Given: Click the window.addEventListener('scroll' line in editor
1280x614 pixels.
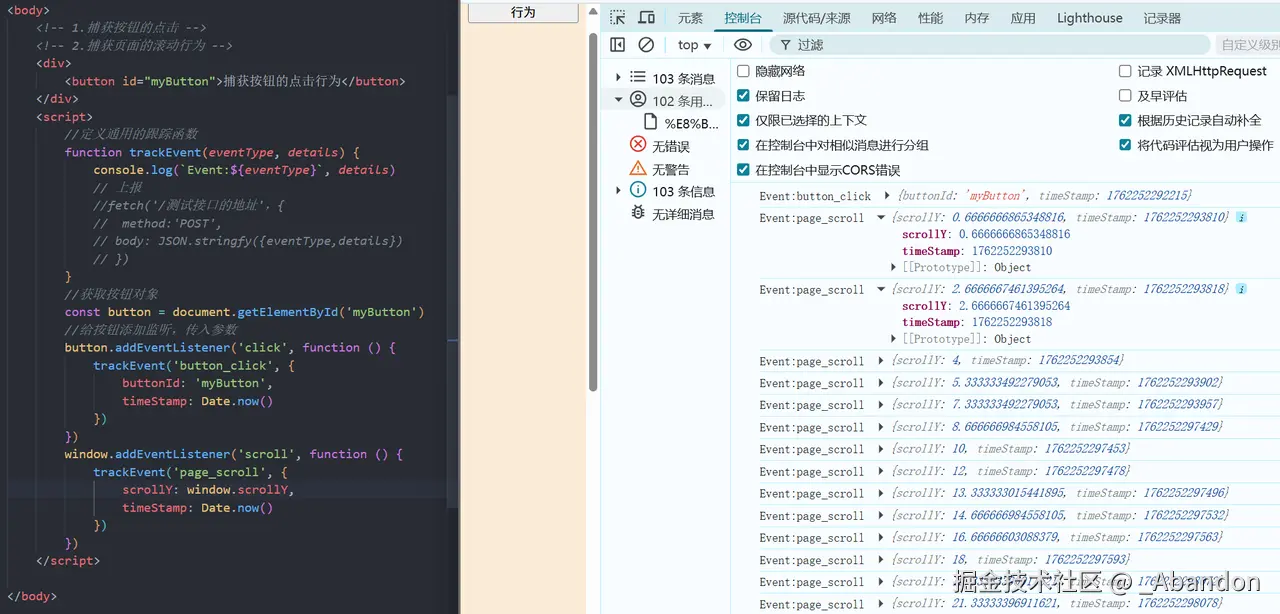Looking at the screenshot, I should (234, 454).
